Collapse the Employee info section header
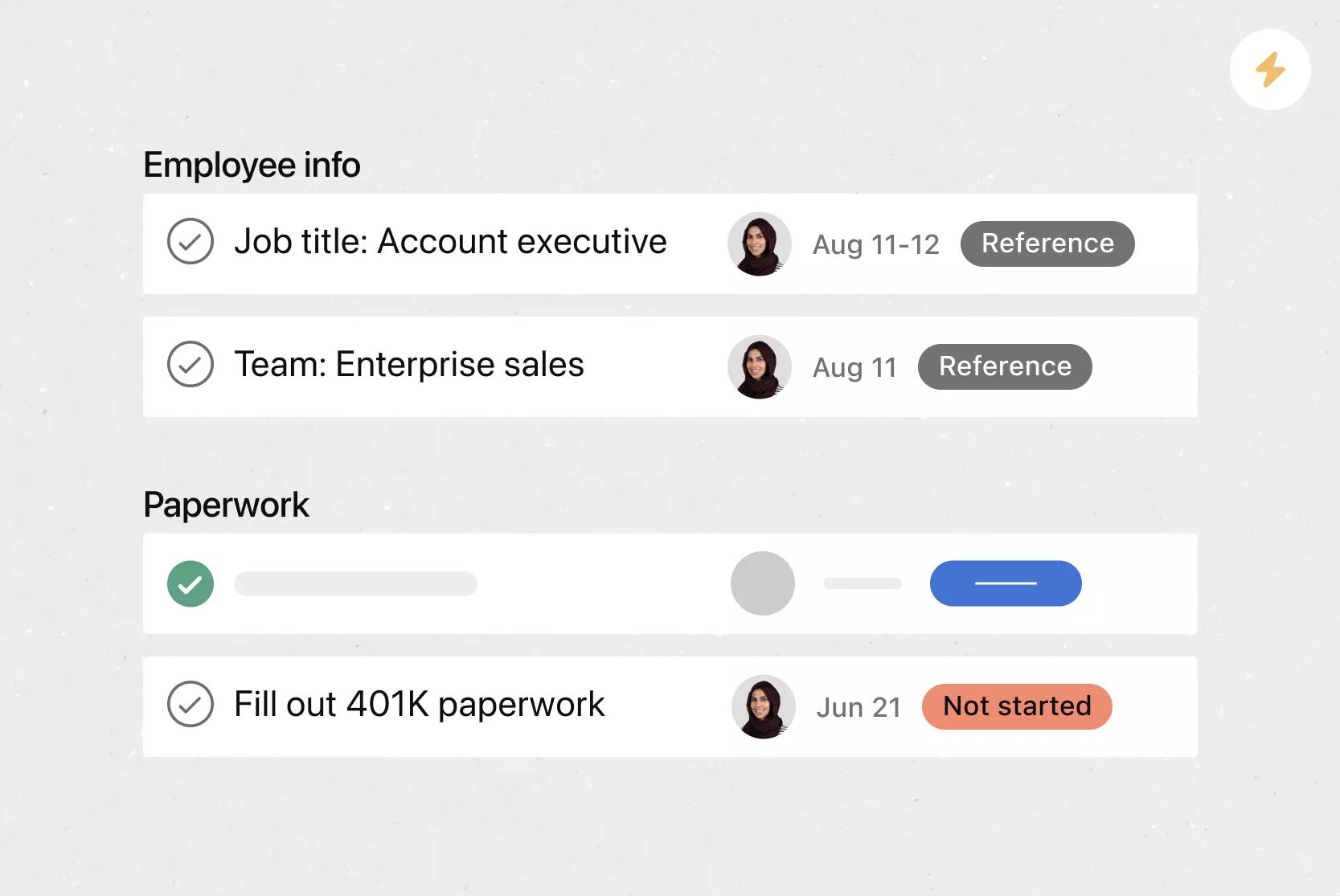This screenshot has width=1340, height=896. point(252,166)
